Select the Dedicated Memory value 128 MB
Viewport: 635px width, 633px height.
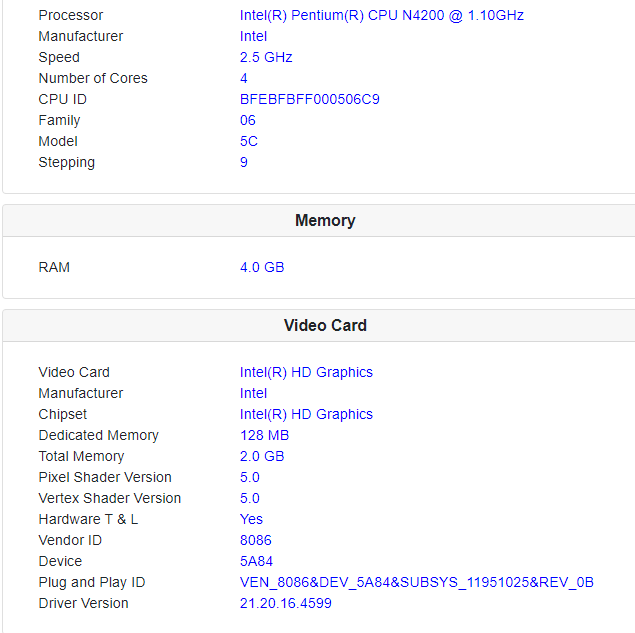tap(264, 435)
